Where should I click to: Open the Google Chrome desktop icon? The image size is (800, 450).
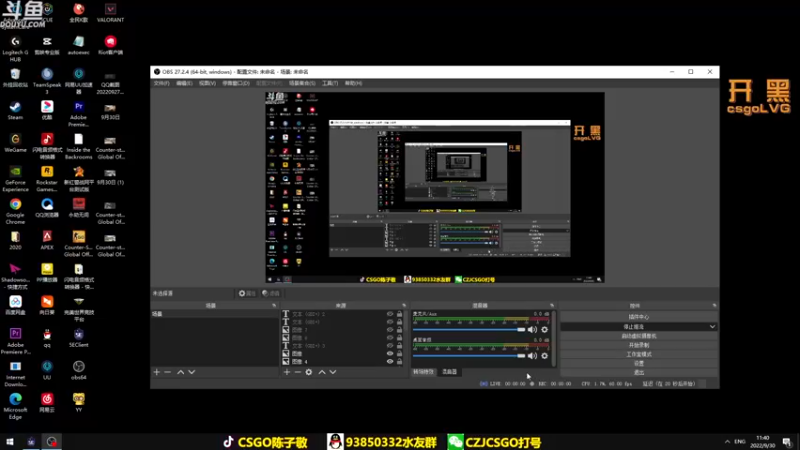click(15, 211)
